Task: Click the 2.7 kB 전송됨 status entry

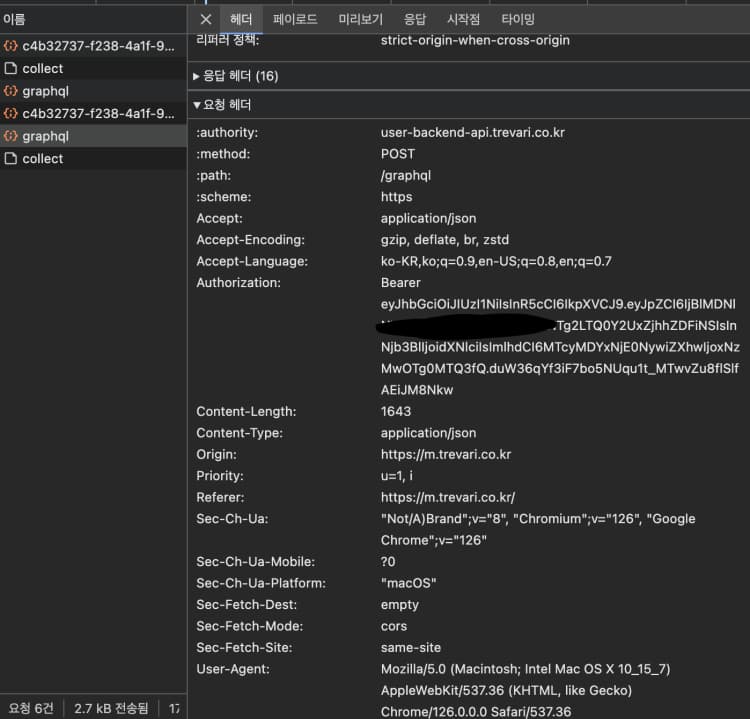Action: point(111,708)
